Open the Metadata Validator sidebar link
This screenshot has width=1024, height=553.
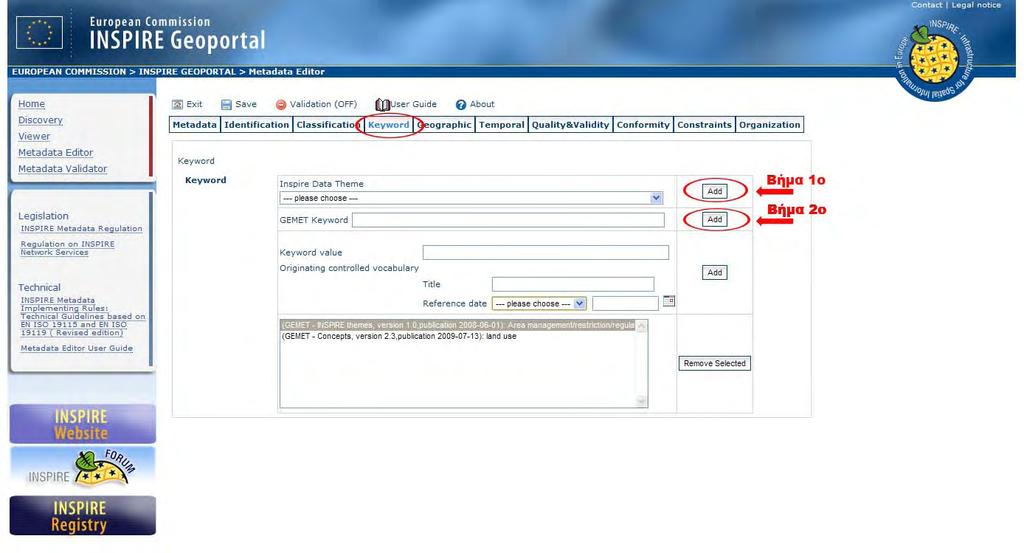63,168
